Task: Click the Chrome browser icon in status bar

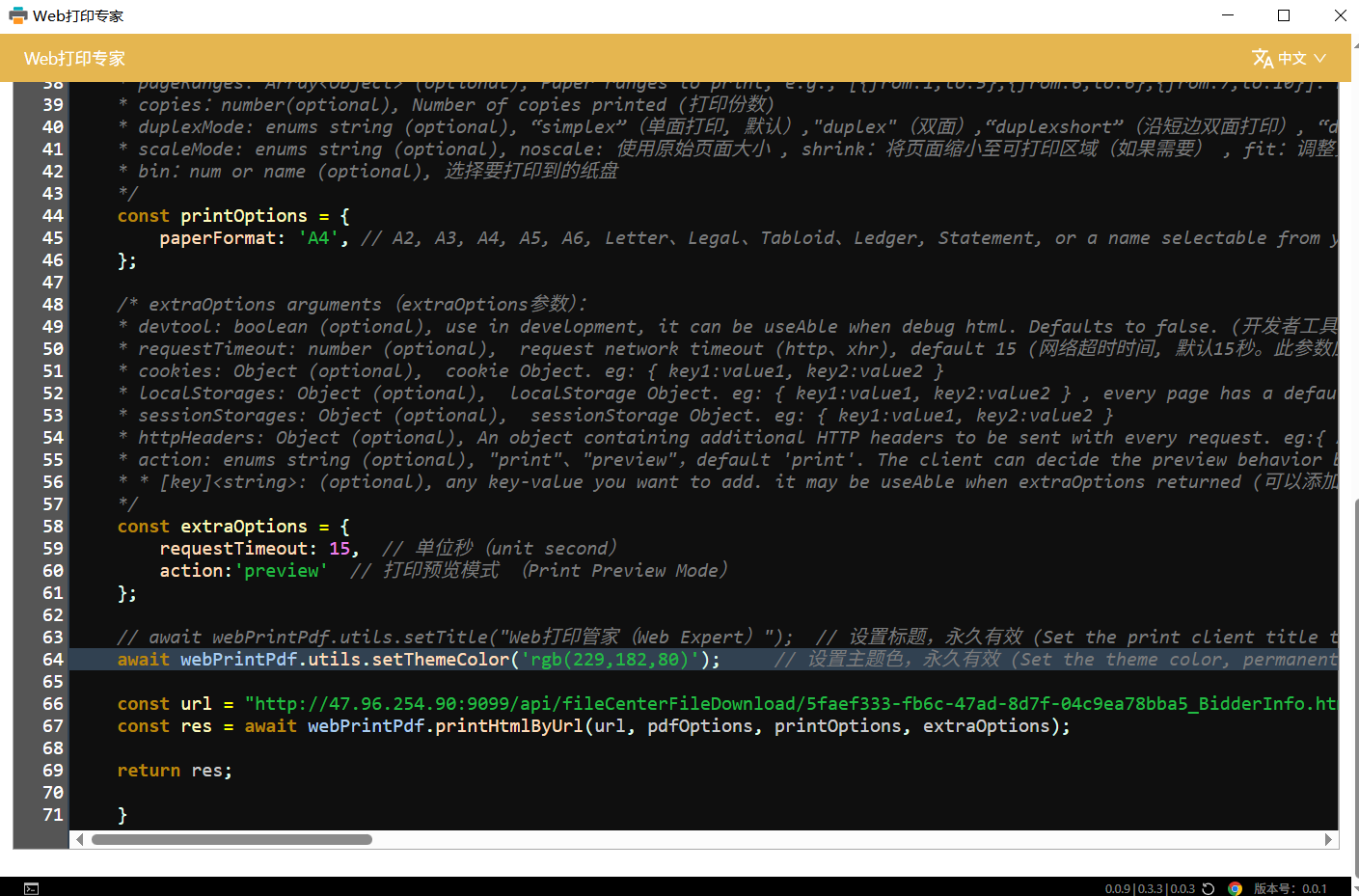Action: coord(1235,888)
